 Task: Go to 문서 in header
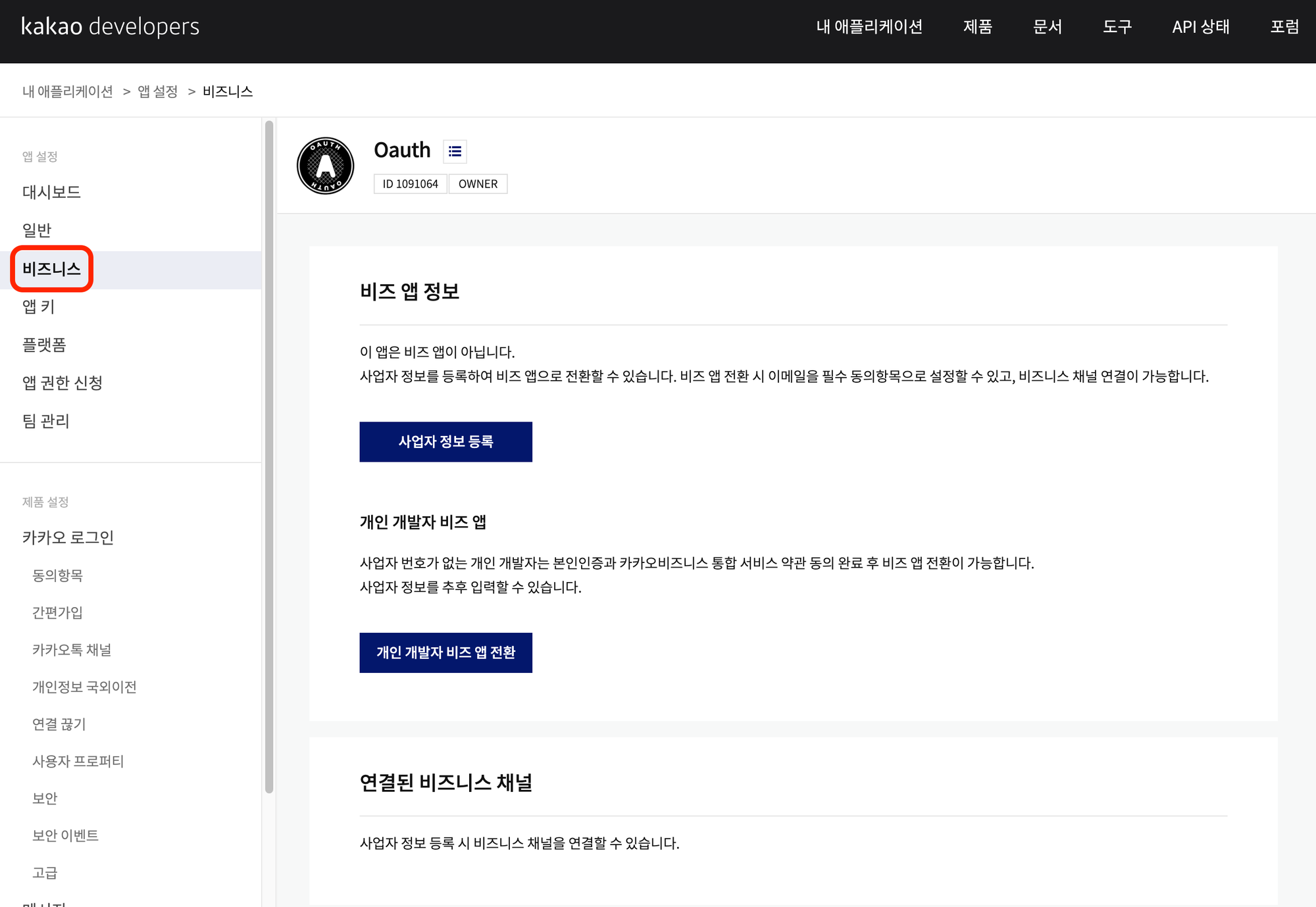coord(1047,26)
